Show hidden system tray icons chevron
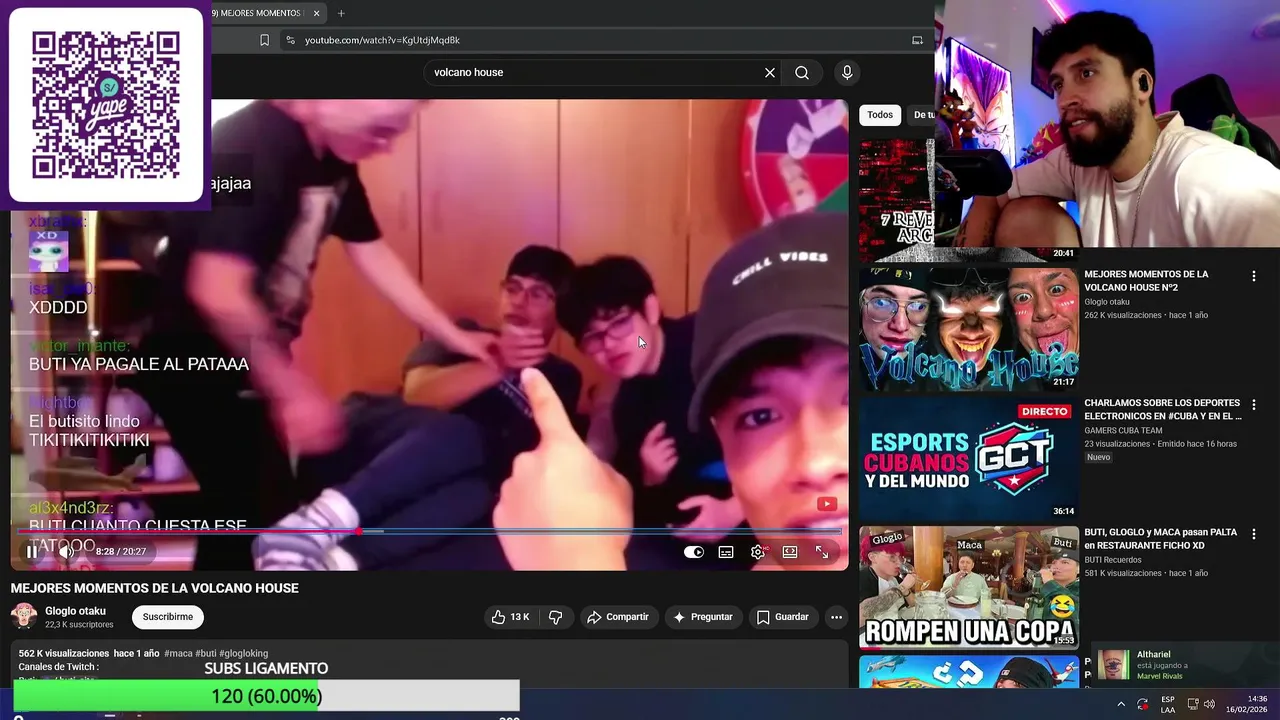This screenshot has width=1280, height=720. [1121, 704]
